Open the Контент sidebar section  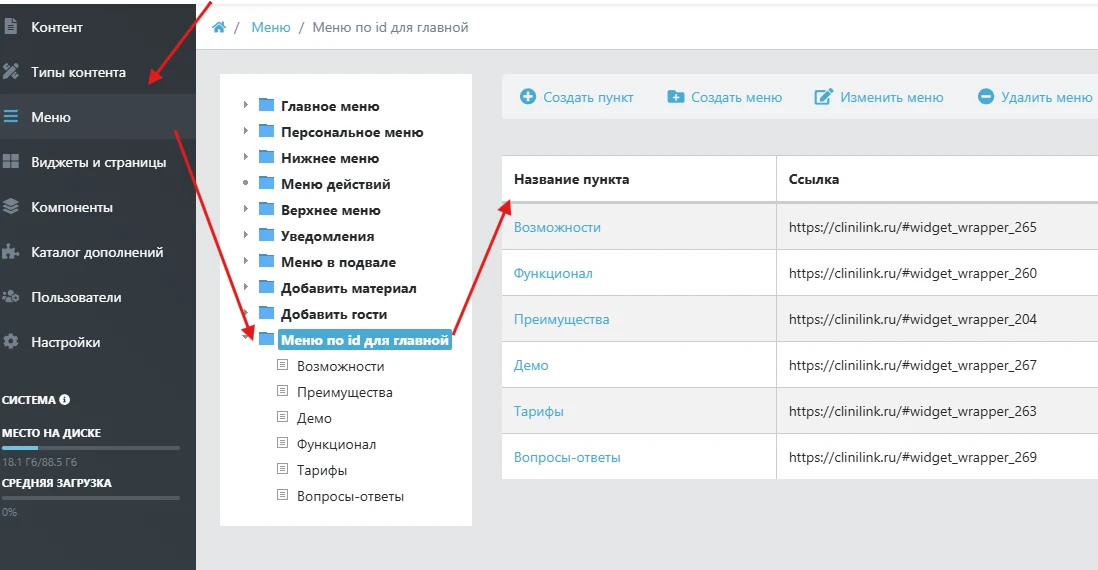97,27
